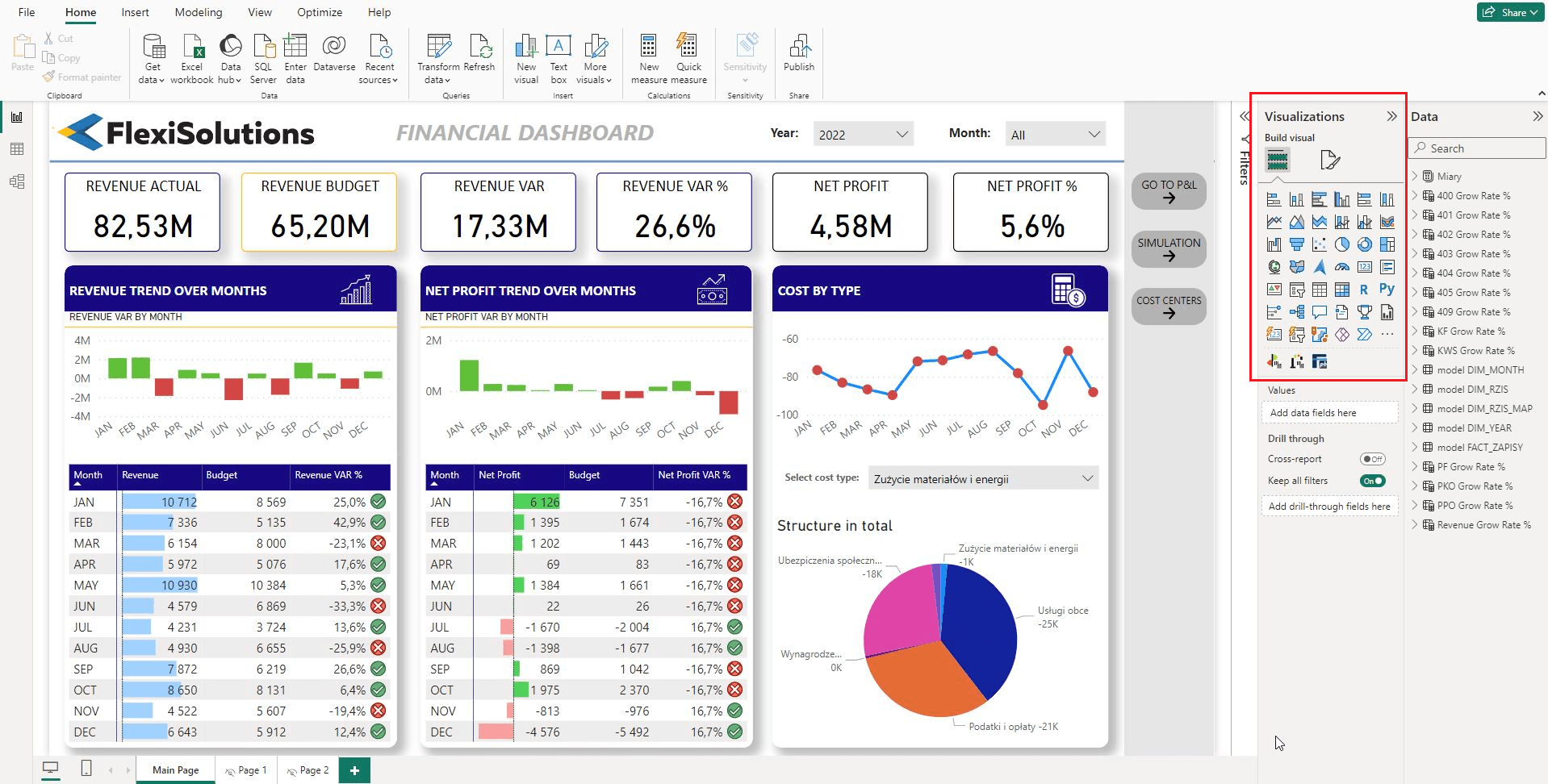
Task: Select the Treemap visual icon
Action: 1387,244
